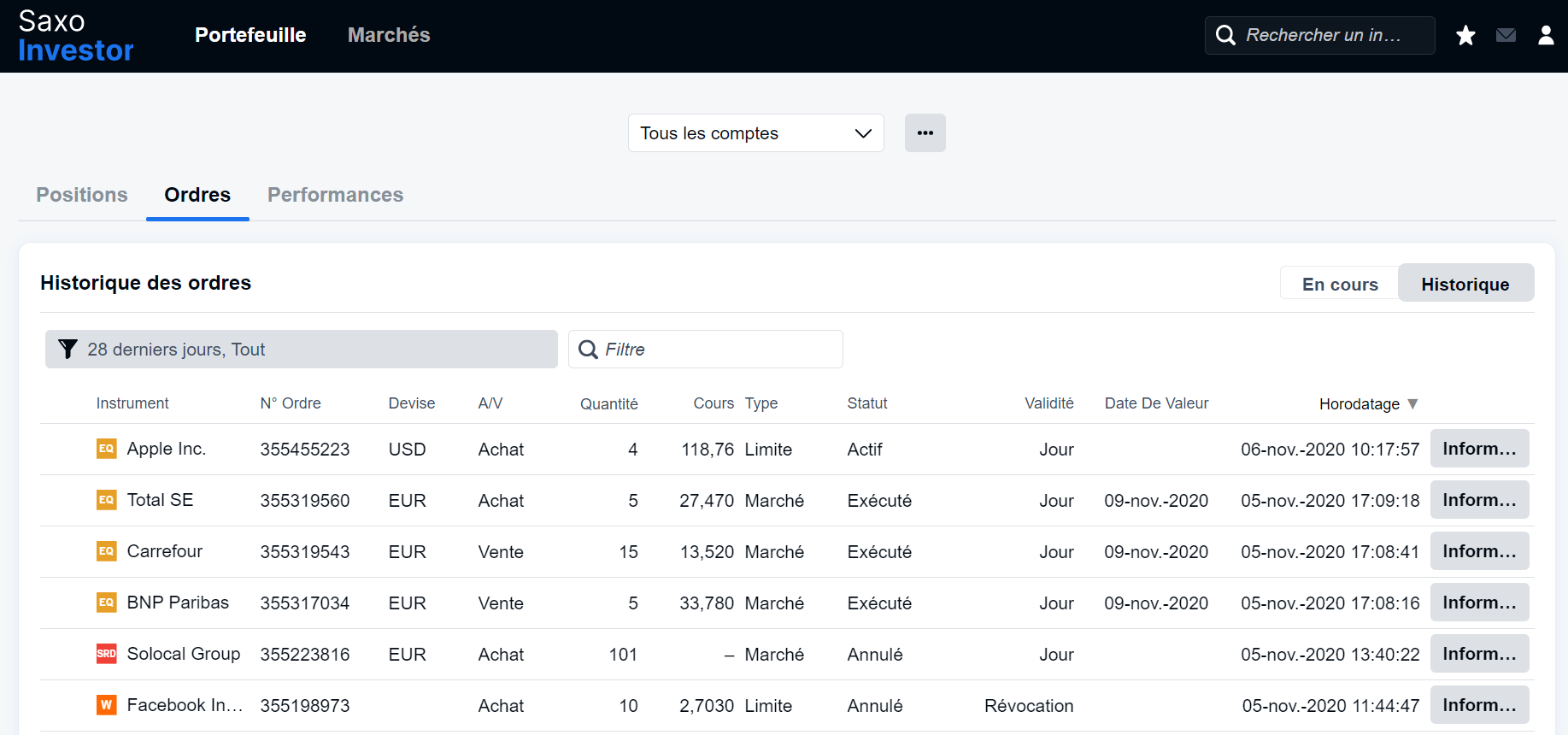Switch to the Ordres tab
Screen dimensions: 1568x735
tap(197, 195)
